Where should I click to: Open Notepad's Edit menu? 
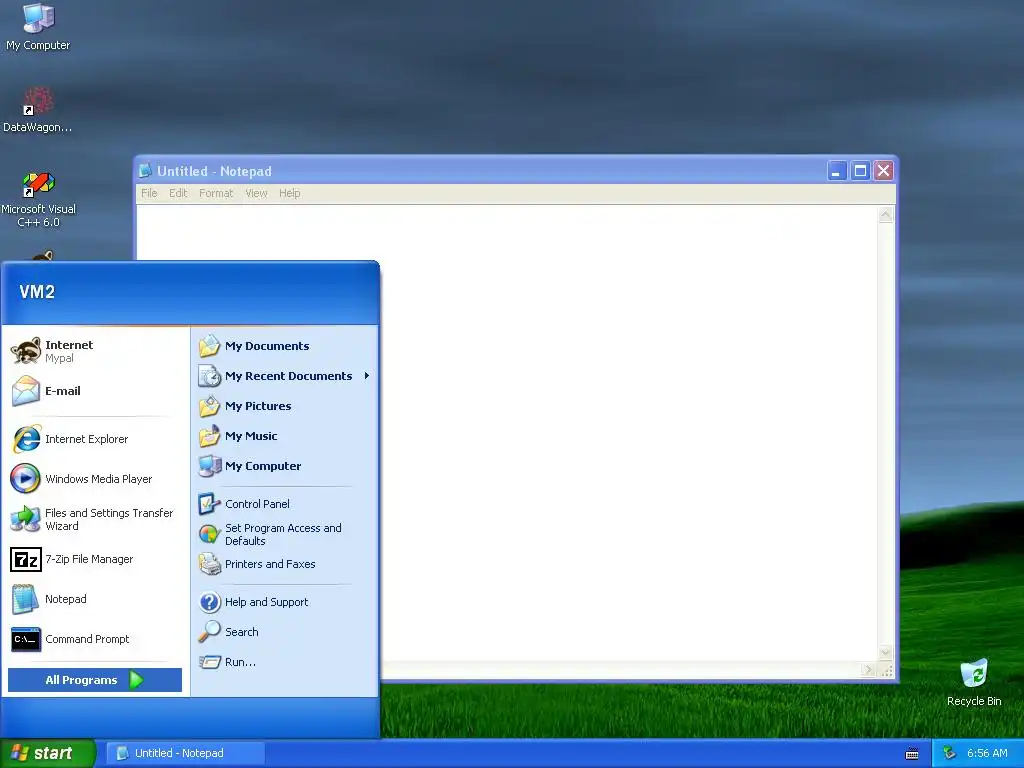178,193
